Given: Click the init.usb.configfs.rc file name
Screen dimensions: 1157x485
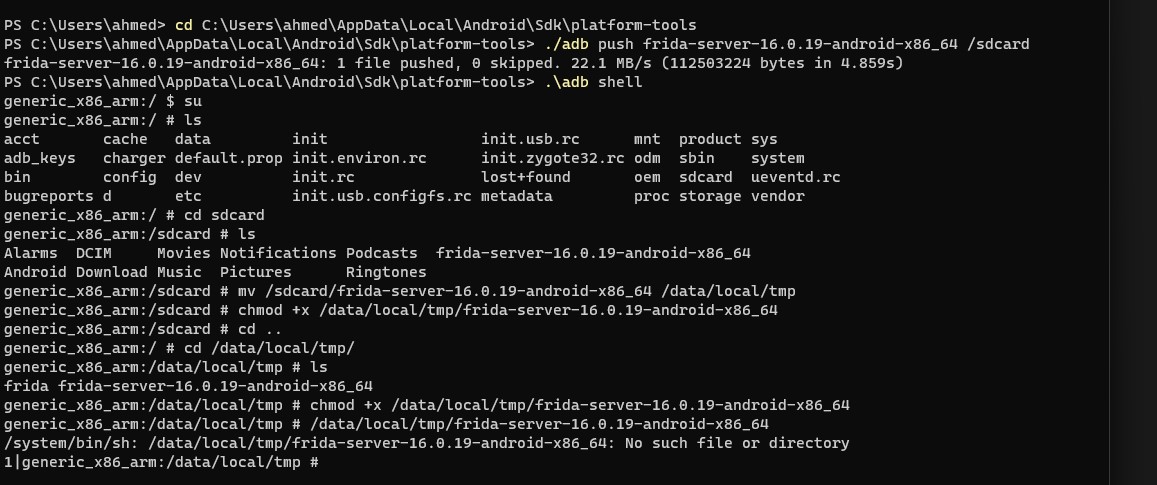Looking at the screenshot, I should click(381, 196).
